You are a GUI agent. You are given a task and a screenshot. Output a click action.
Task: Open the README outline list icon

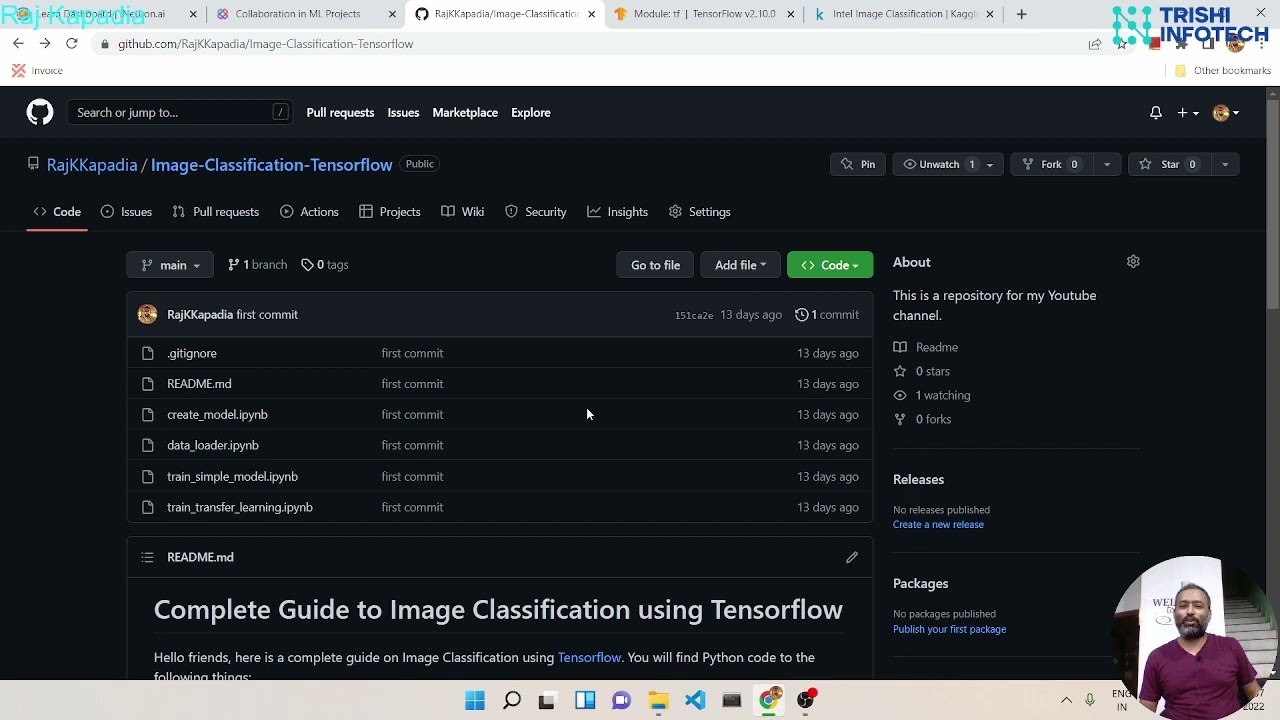click(147, 557)
